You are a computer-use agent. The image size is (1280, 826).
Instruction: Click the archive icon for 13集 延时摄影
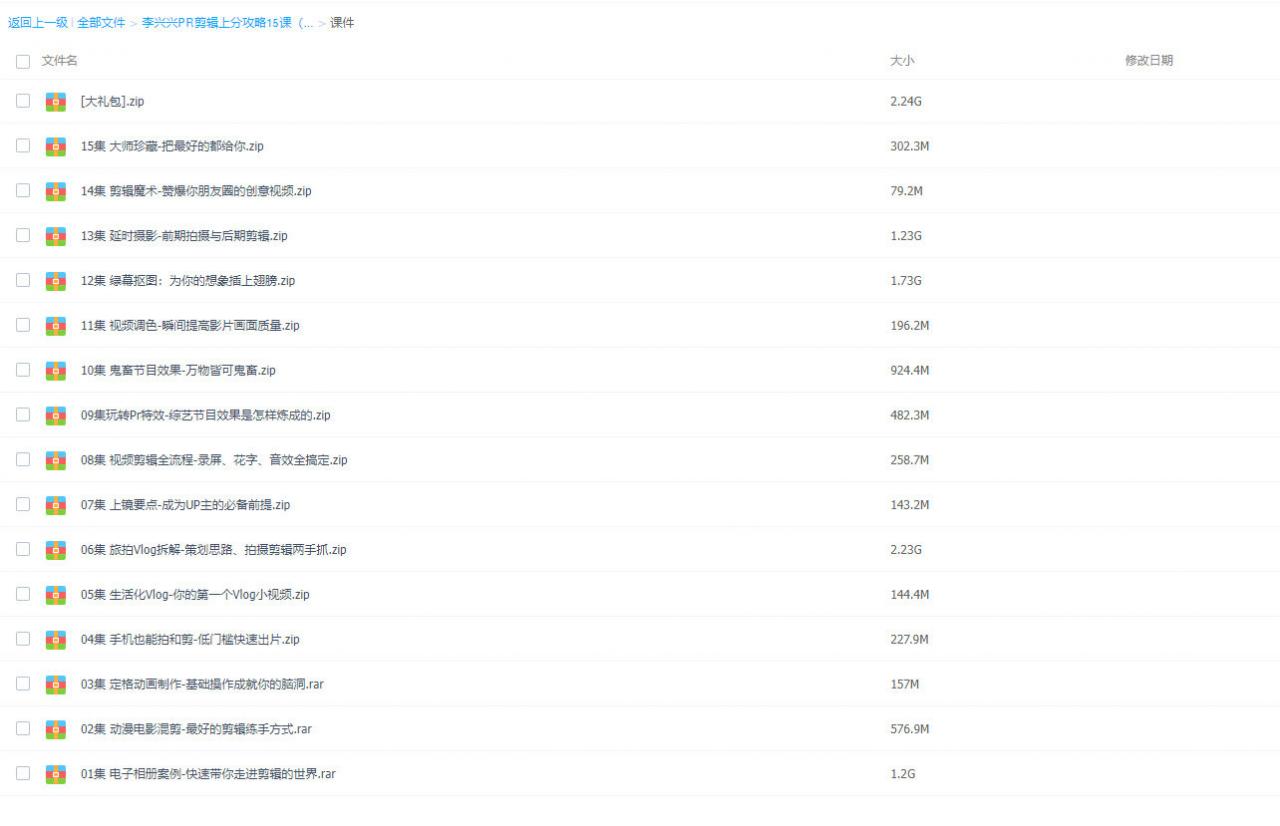(56, 236)
